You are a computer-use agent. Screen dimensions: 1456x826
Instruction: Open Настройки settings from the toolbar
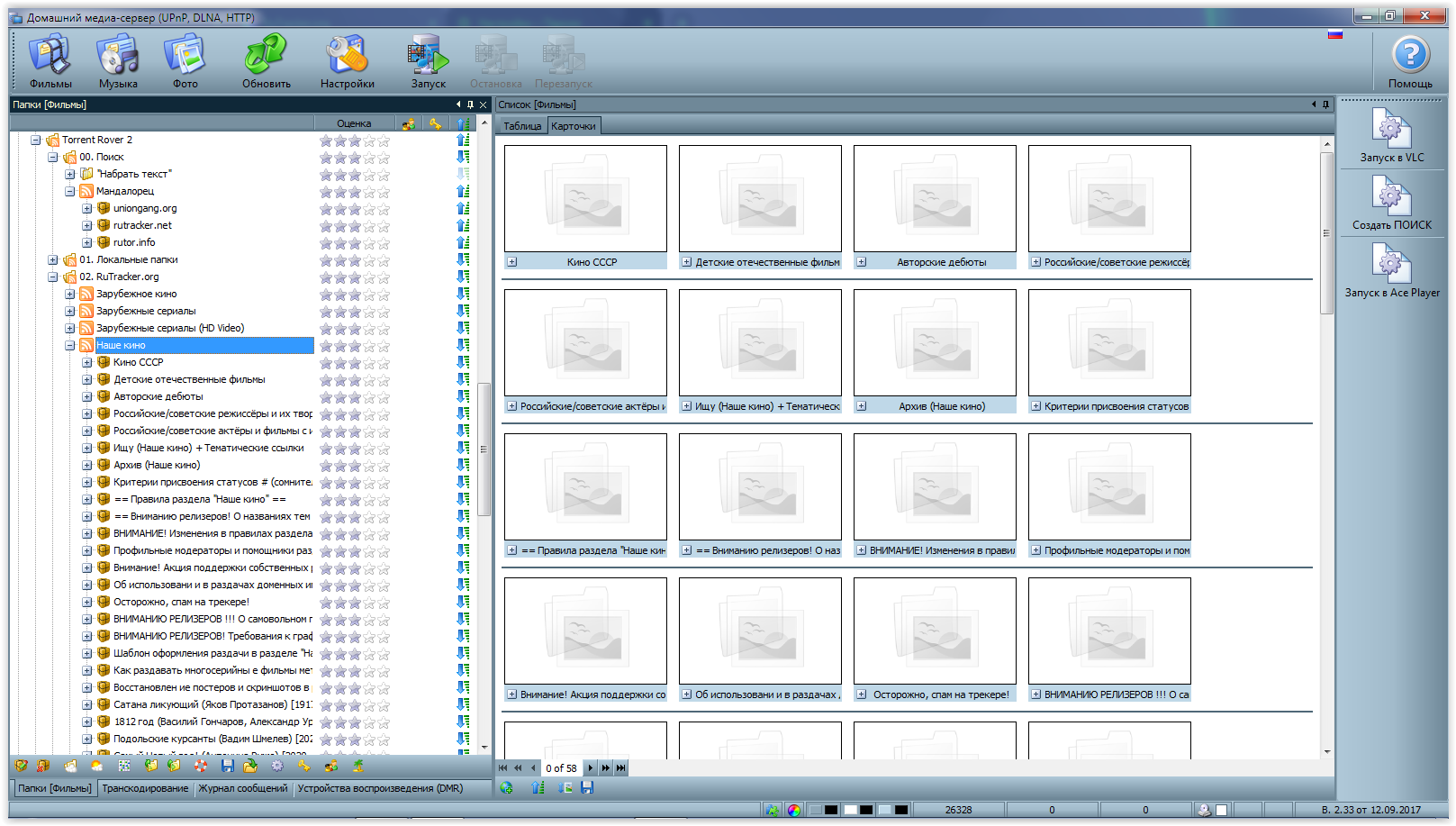tap(347, 60)
